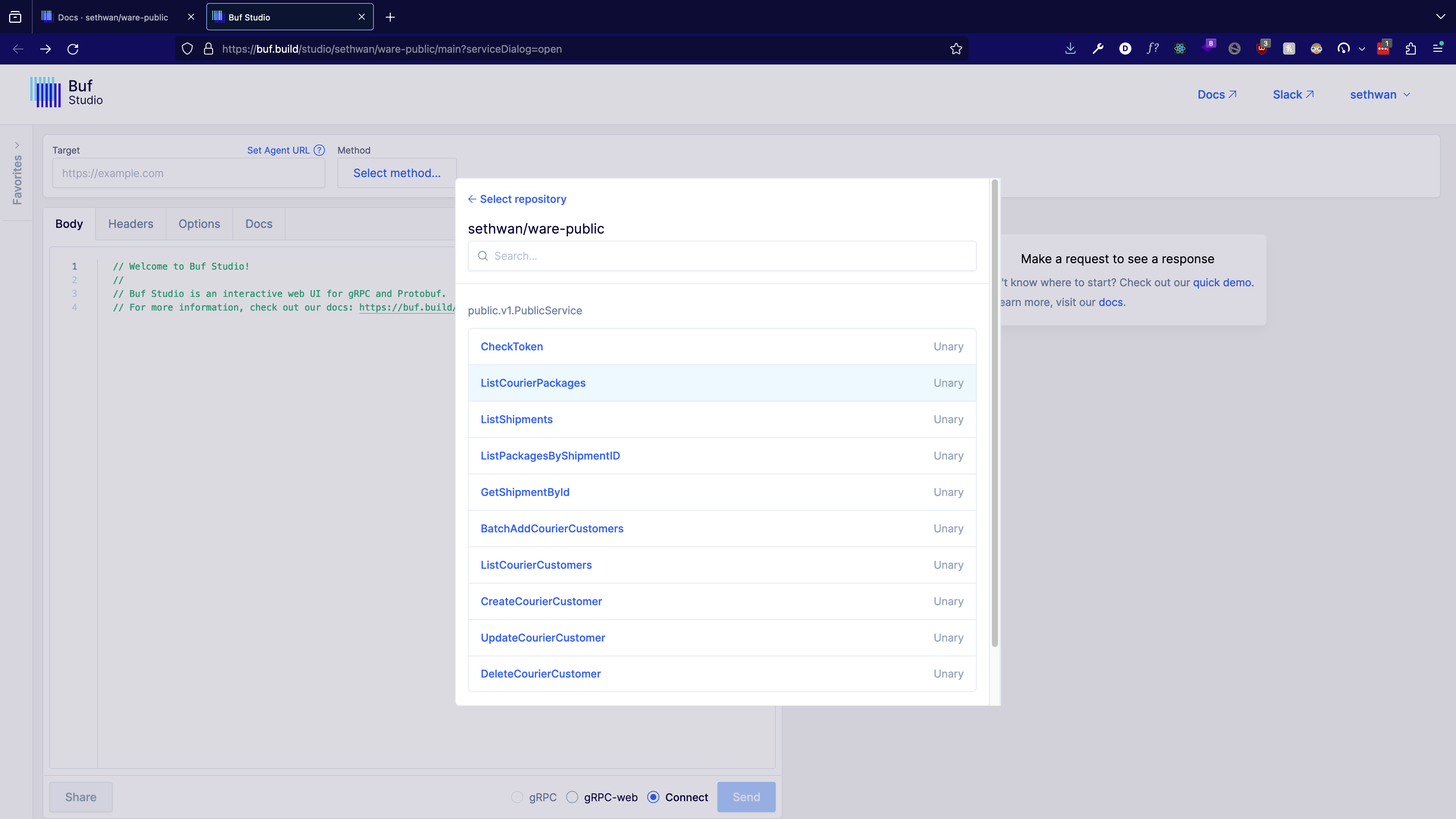Open the sethwan account dropdown
The height and width of the screenshot is (819, 1456).
pos(1380,95)
